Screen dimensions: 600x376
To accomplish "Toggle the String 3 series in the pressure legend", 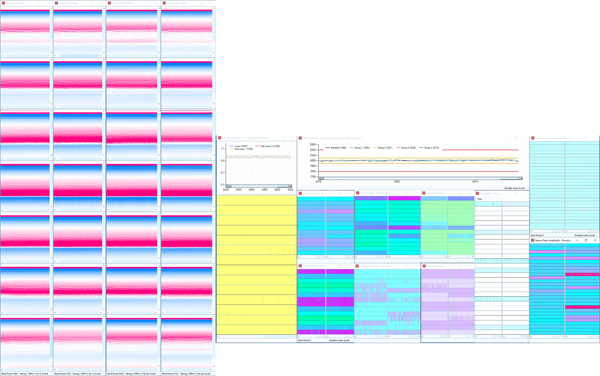I will (x=406, y=148).
